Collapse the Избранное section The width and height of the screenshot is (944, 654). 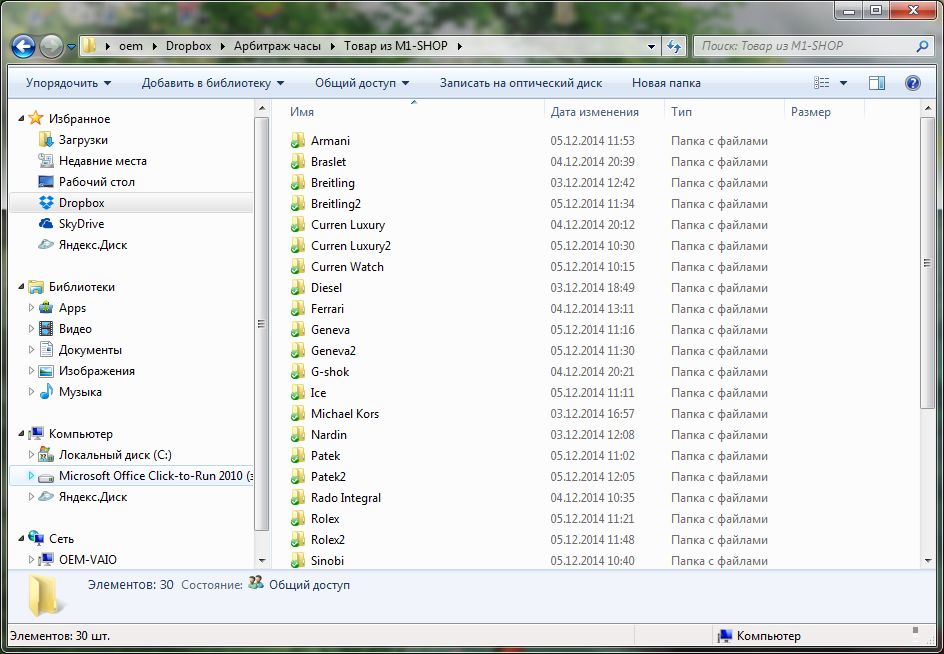(21, 119)
